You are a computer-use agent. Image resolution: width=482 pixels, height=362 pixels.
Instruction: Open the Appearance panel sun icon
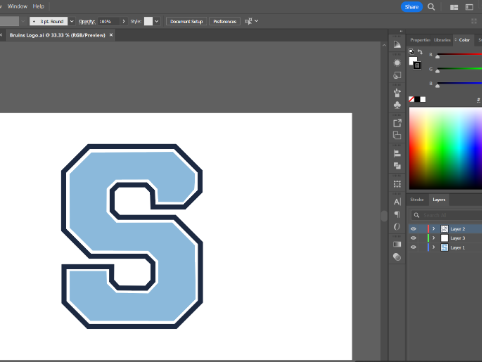(x=397, y=63)
